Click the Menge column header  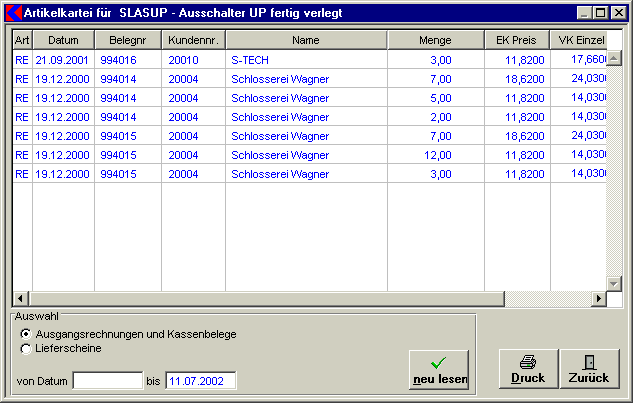point(434,40)
